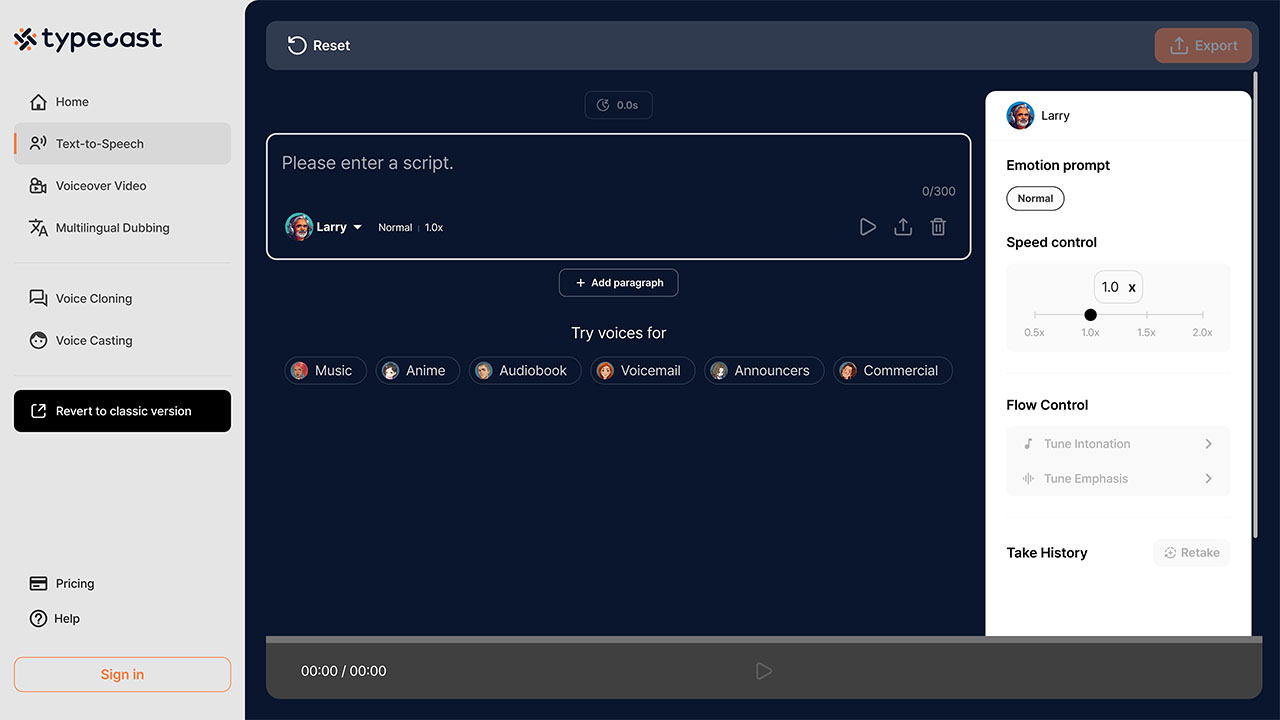Screen dimensions: 1280x720
Task: Click the Retake button
Action: click(1192, 553)
